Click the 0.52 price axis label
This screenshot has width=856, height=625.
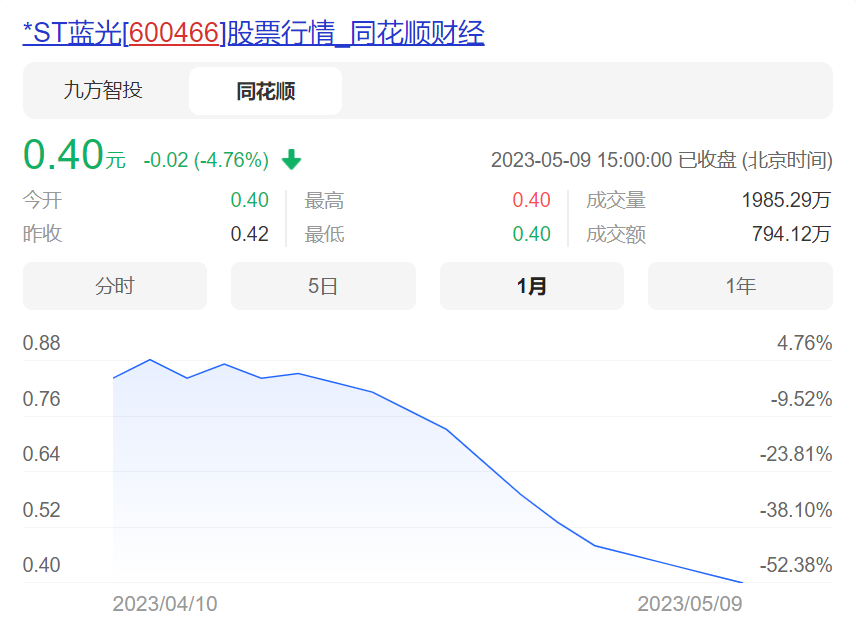click(41, 510)
